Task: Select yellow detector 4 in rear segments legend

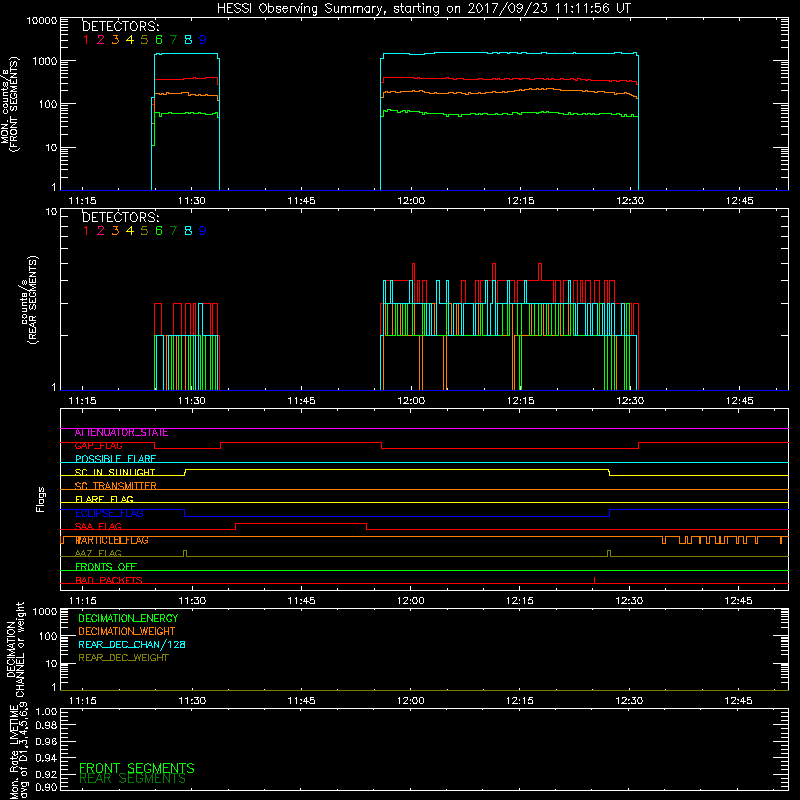Action: 130,231
